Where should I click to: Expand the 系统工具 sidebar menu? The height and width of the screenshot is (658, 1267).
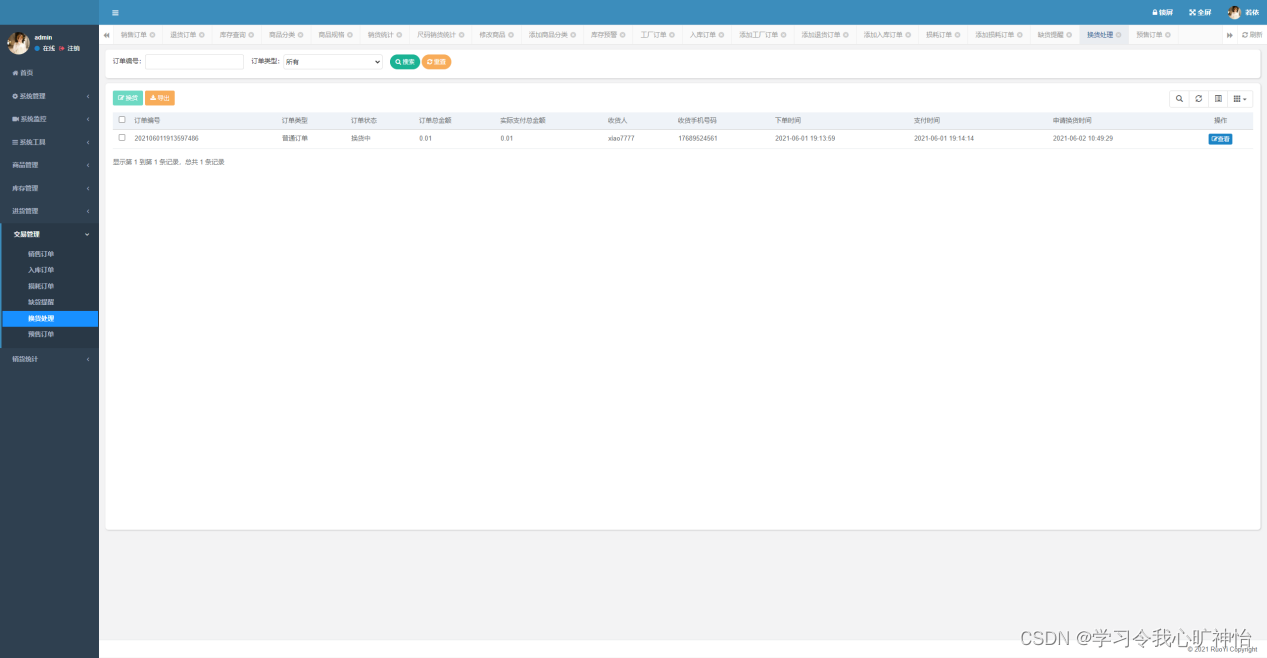pos(49,142)
